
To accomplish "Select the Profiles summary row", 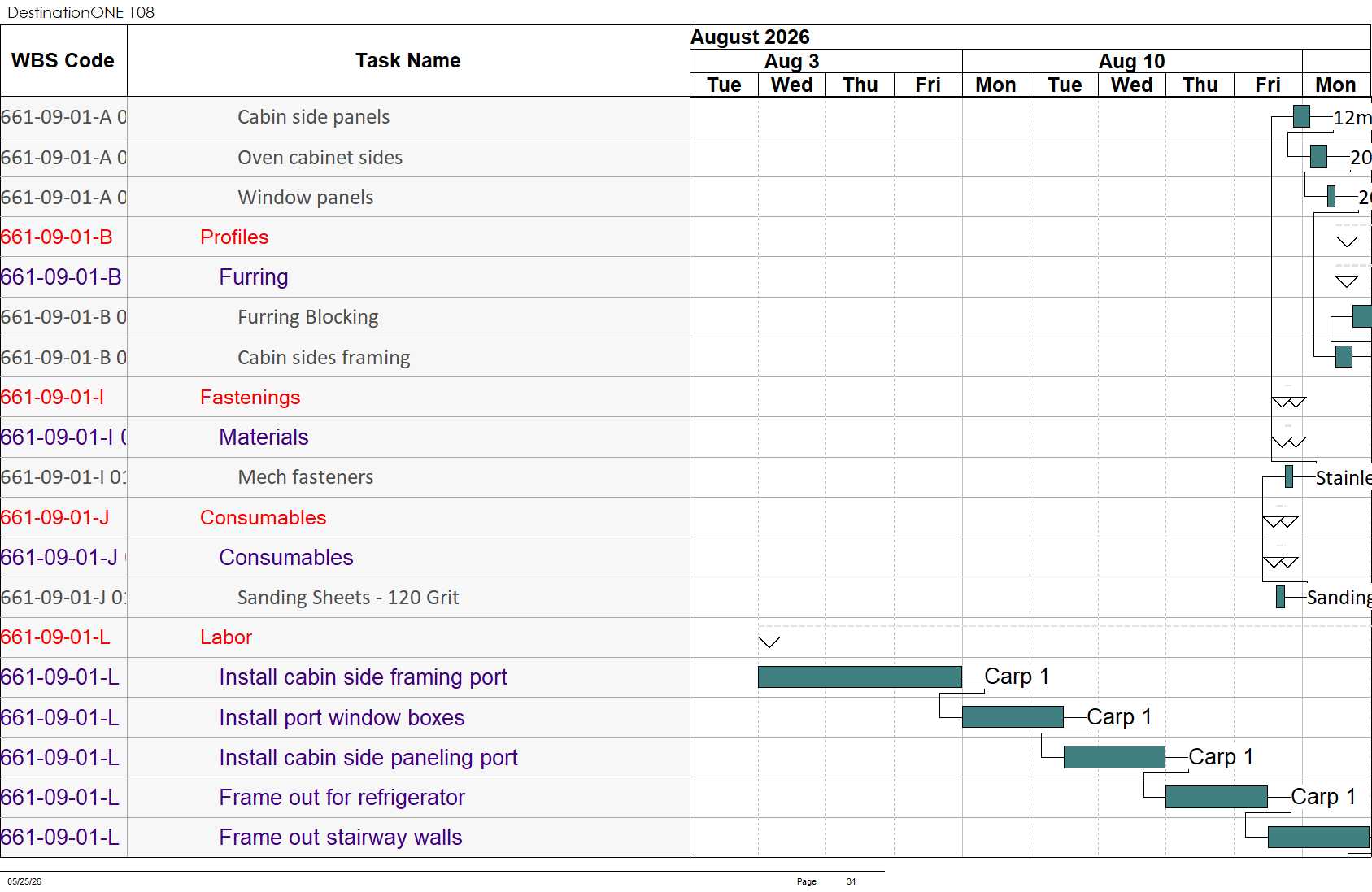I will pyautogui.click(x=345, y=237).
